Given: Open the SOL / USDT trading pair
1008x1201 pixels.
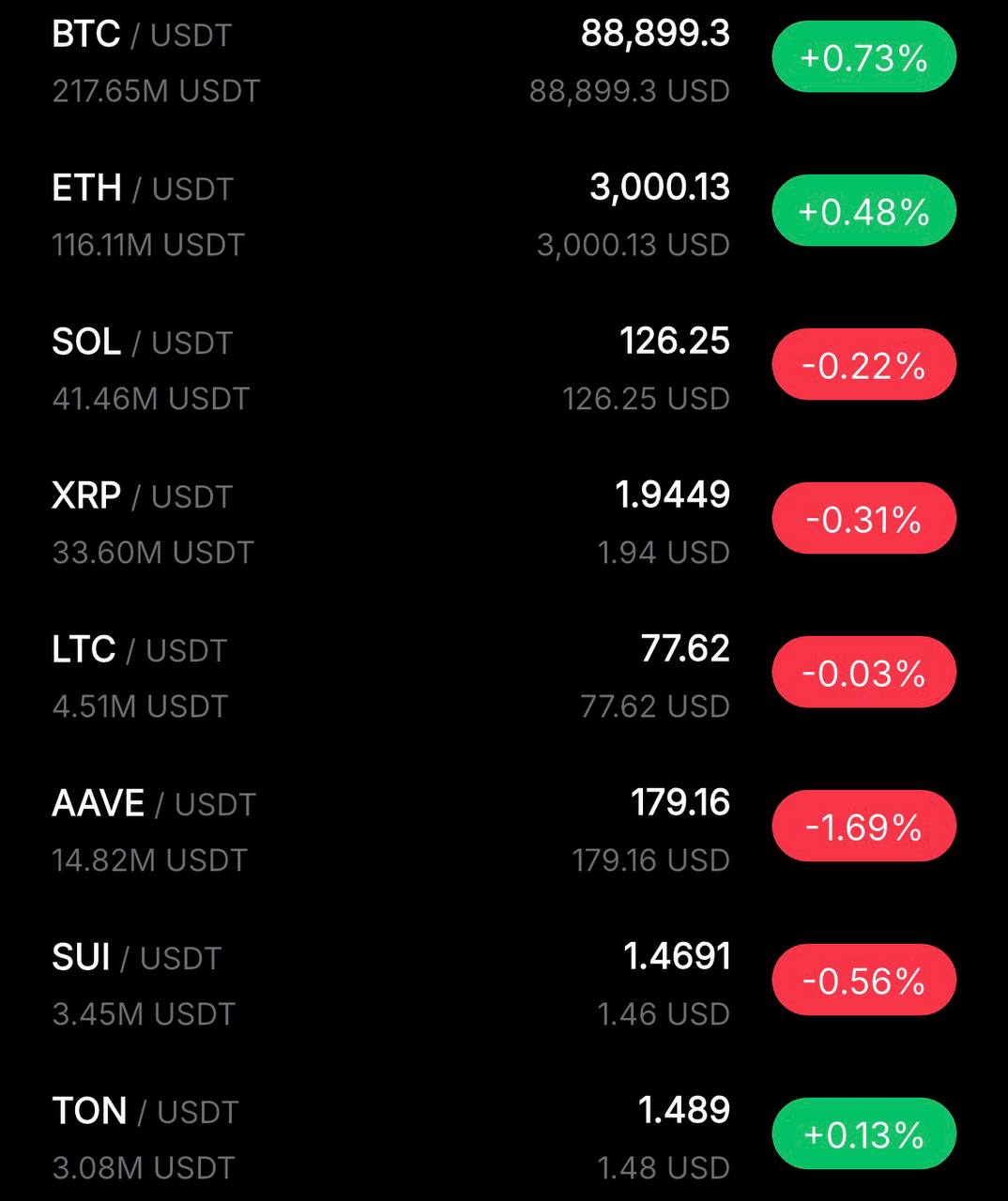Looking at the screenshot, I should pos(143,342).
